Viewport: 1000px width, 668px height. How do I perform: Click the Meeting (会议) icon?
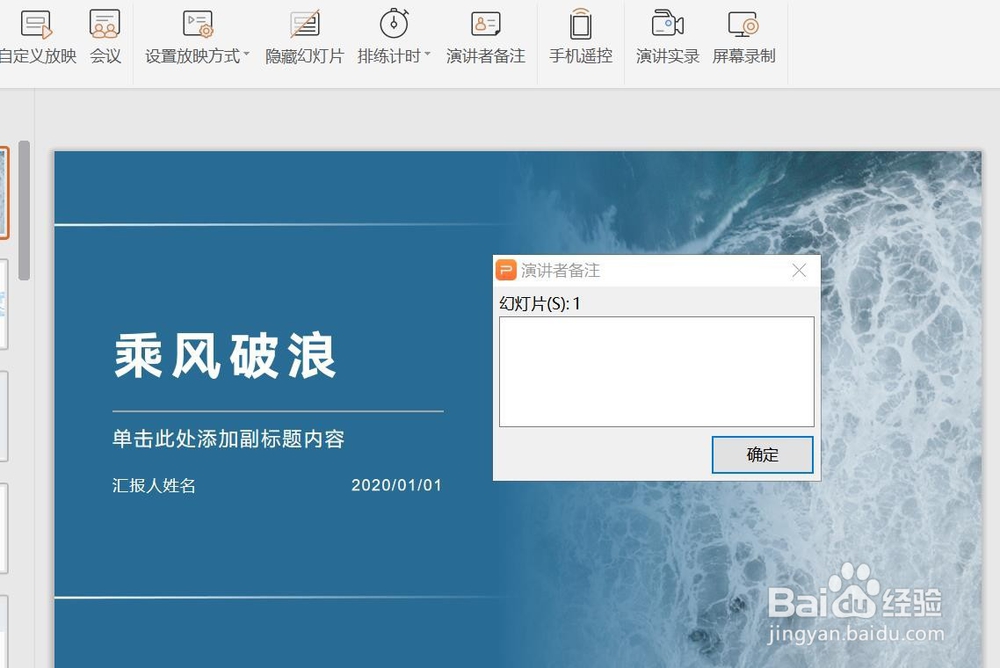click(105, 37)
